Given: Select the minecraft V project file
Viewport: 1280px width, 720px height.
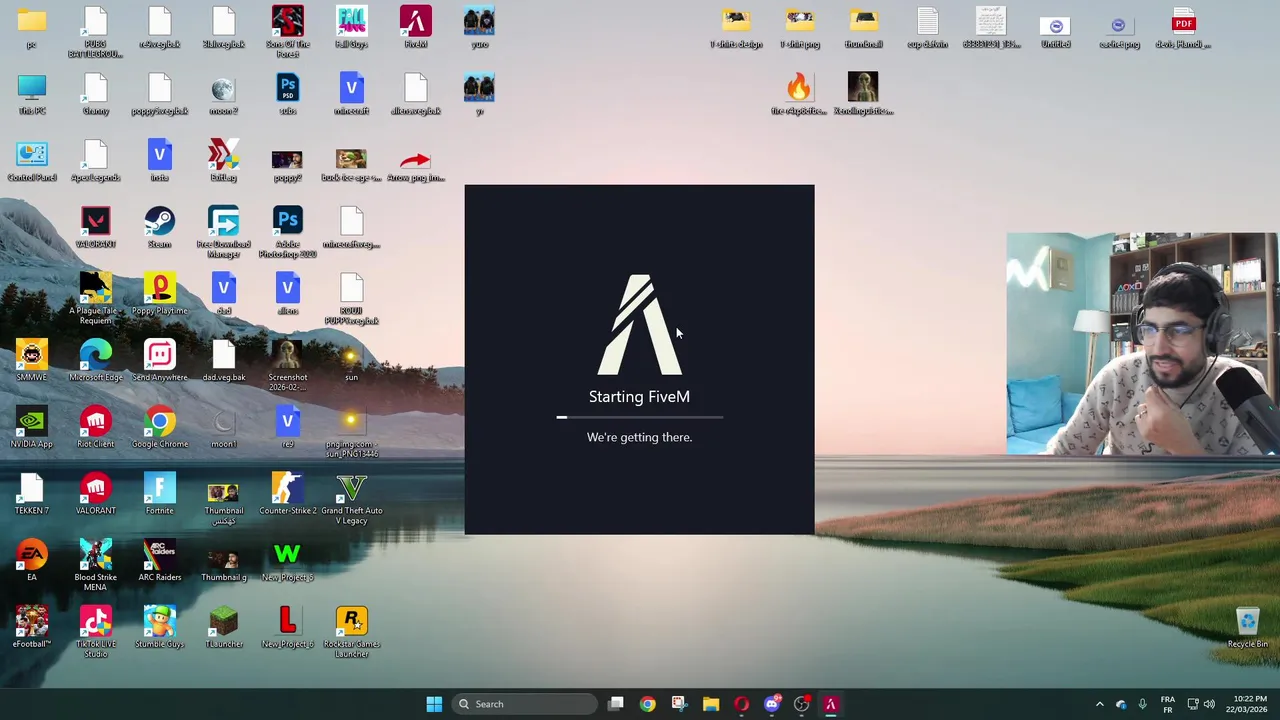Looking at the screenshot, I should coord(351,94).
